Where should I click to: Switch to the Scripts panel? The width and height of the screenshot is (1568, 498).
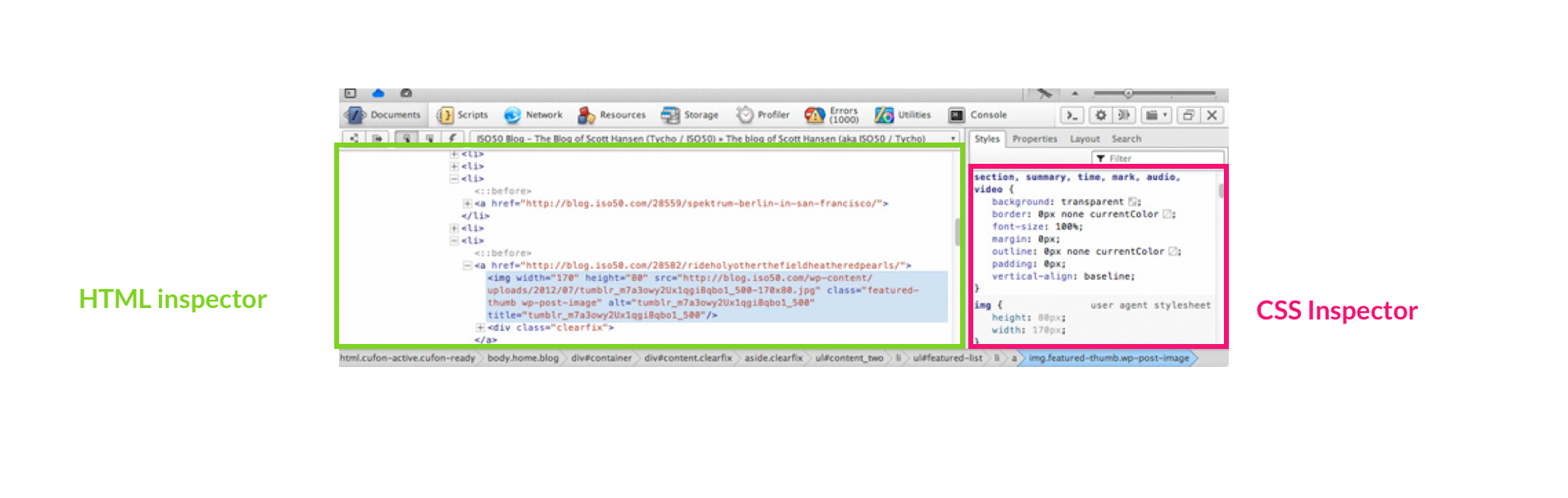click(x=463, y=115)
